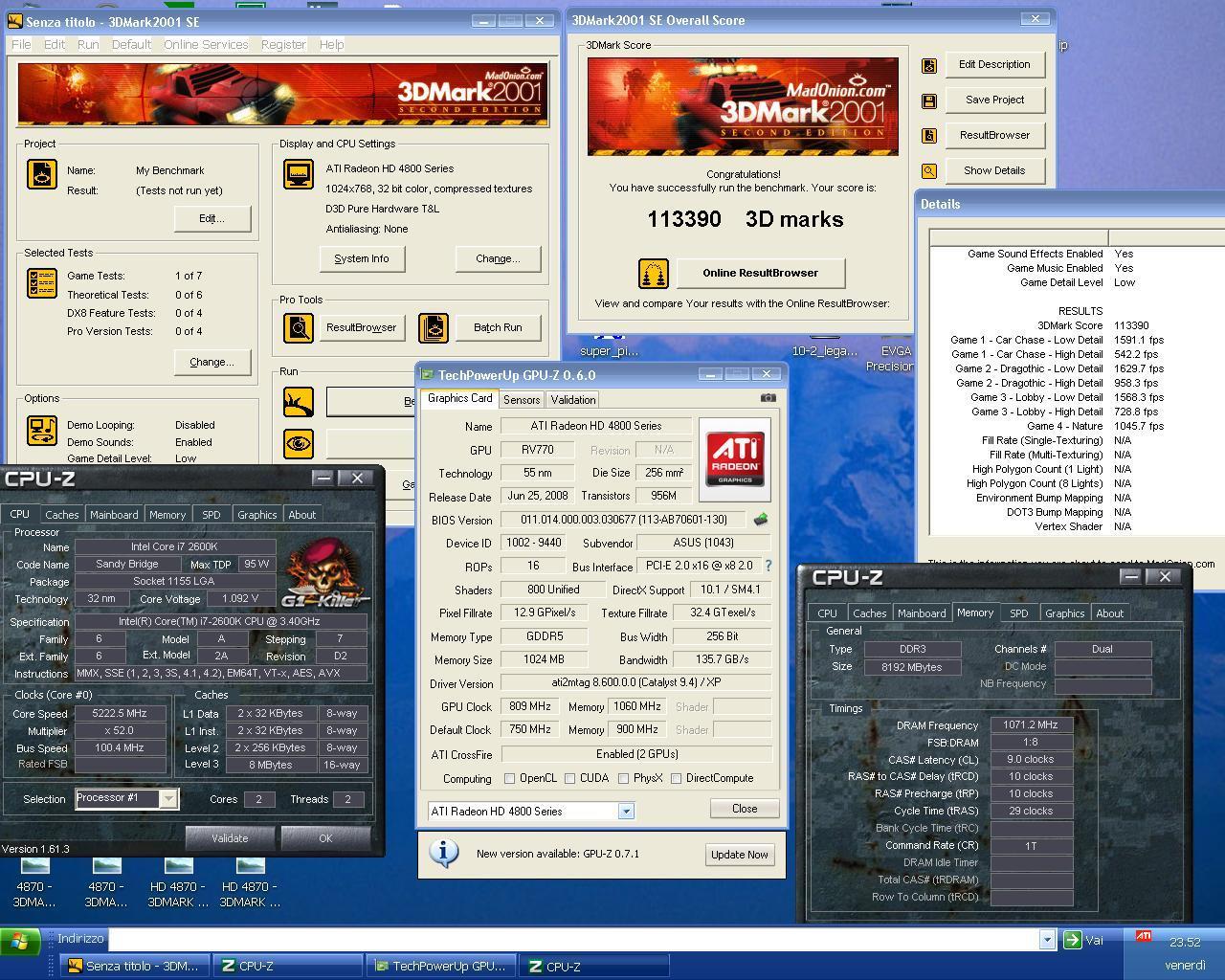Click the ATI tray icon in system tray
1225x980 pixels.
pyautogui.click(x=1143, y=936)
